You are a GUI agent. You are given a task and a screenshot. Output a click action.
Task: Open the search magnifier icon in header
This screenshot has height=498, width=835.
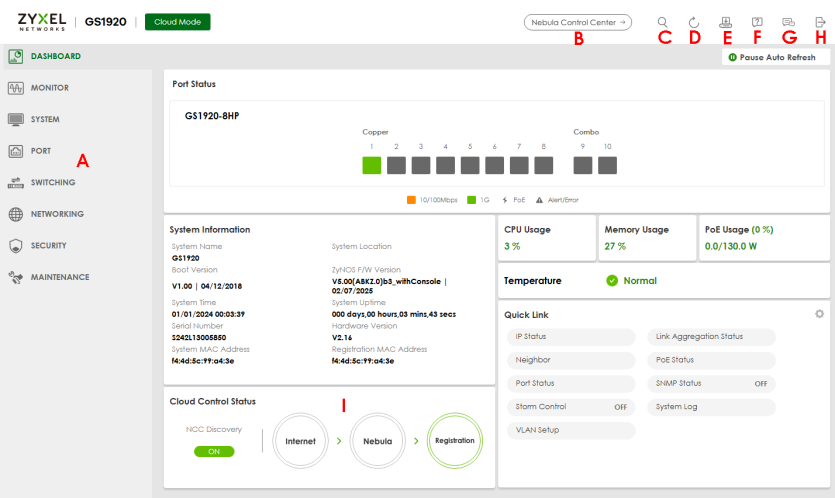[662, 22]
